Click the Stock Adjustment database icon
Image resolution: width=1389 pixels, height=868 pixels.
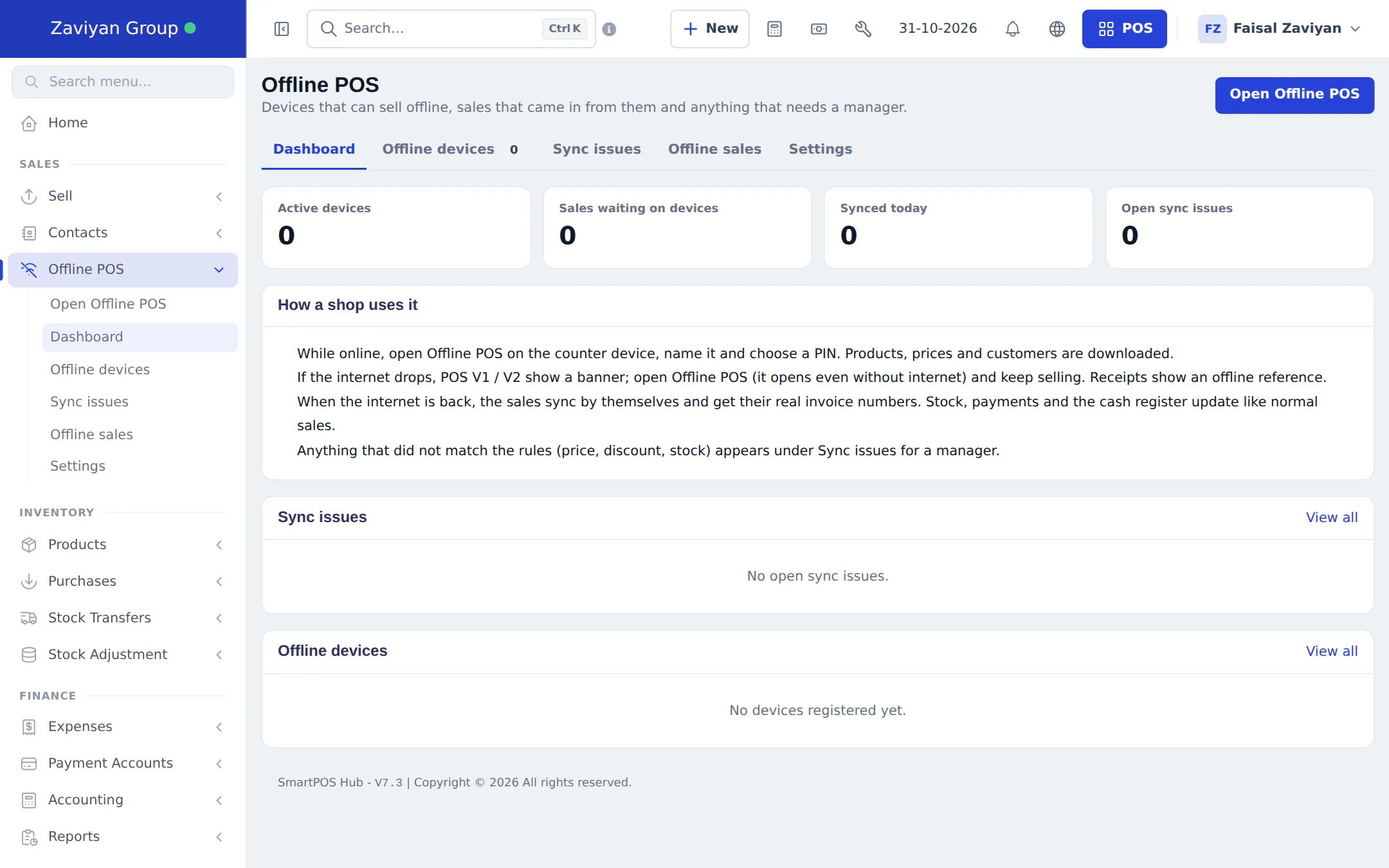(x=29, y=655)
